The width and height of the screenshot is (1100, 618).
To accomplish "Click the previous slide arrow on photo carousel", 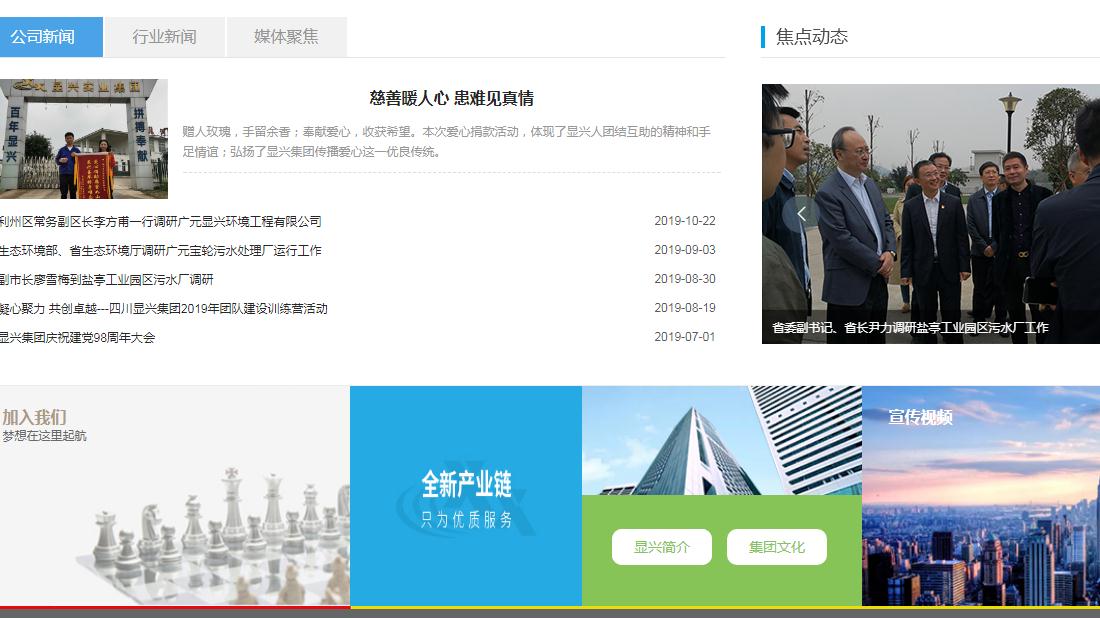I will click(800, 213).
